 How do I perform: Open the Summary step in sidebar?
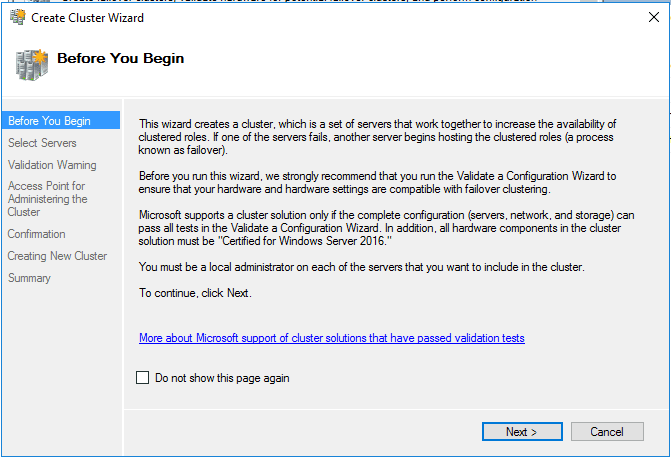click(29, 278)
